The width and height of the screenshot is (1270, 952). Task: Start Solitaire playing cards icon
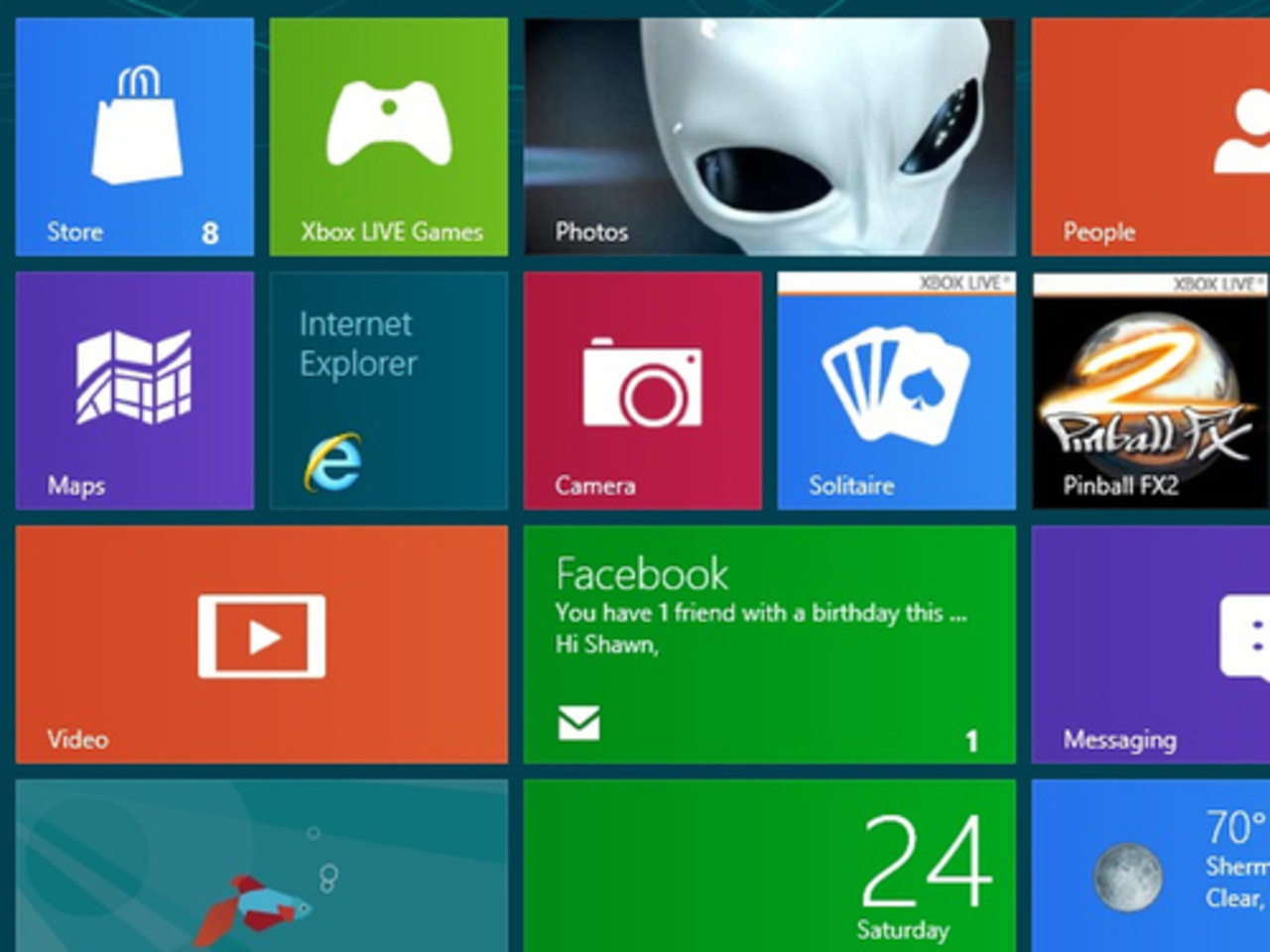click(896, 387)
